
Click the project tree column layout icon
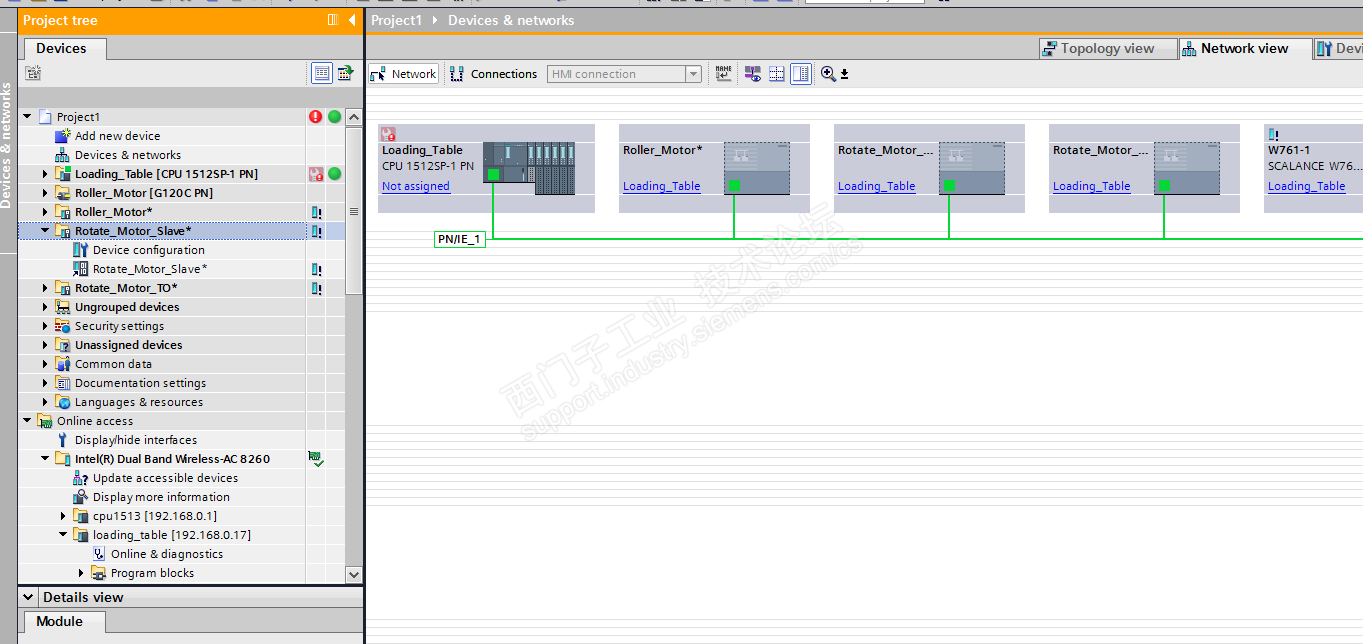[333, 20]
